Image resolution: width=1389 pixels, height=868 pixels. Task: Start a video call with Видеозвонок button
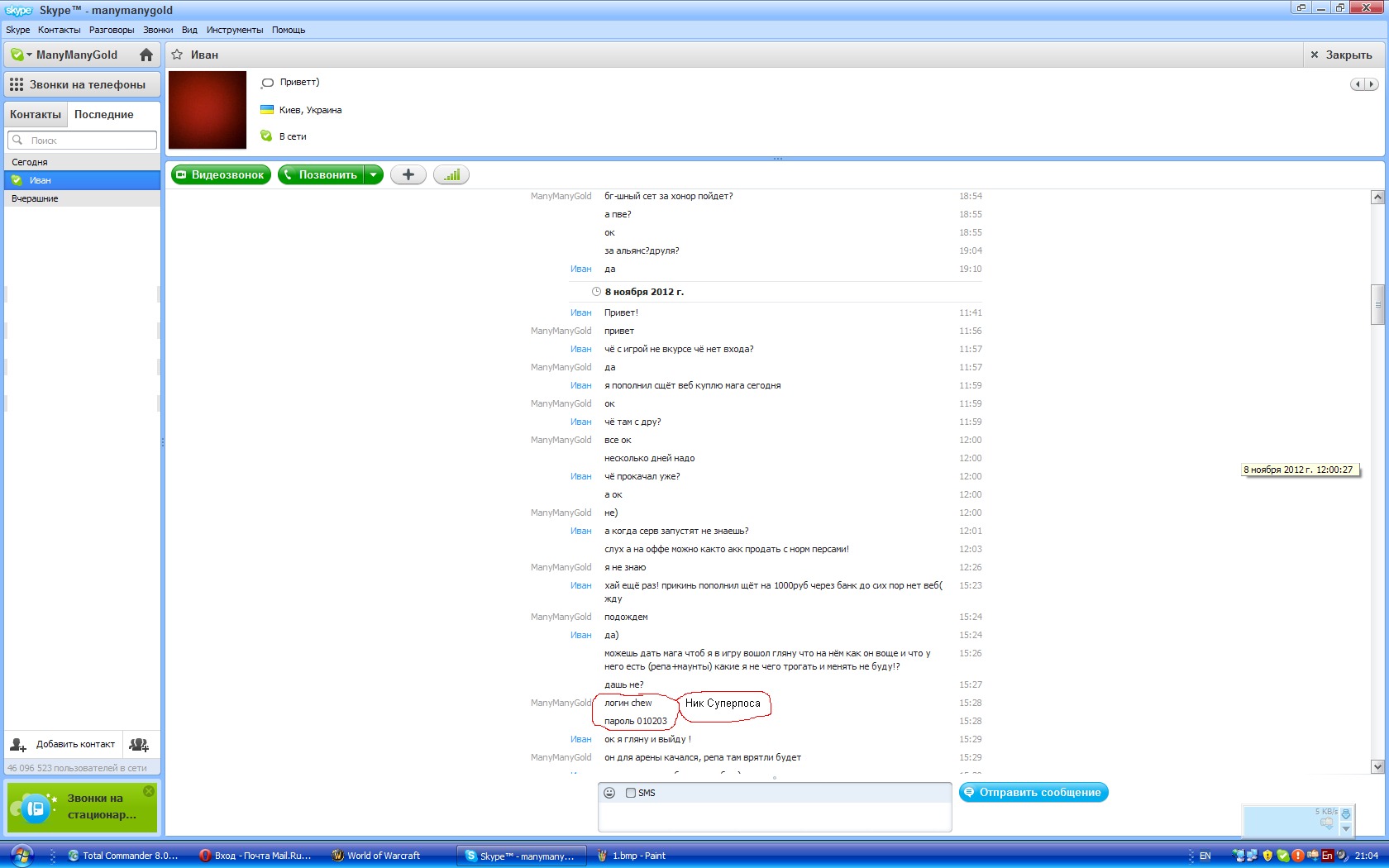pyautogui.click(x=221, y=174)
